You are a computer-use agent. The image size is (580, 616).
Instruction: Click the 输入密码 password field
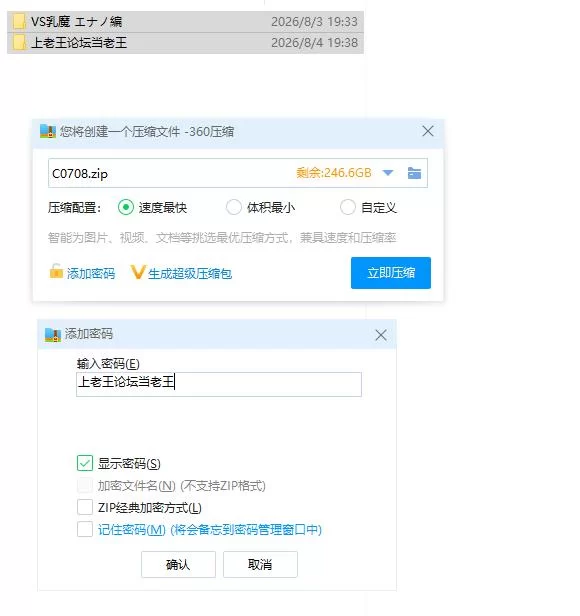219,384
